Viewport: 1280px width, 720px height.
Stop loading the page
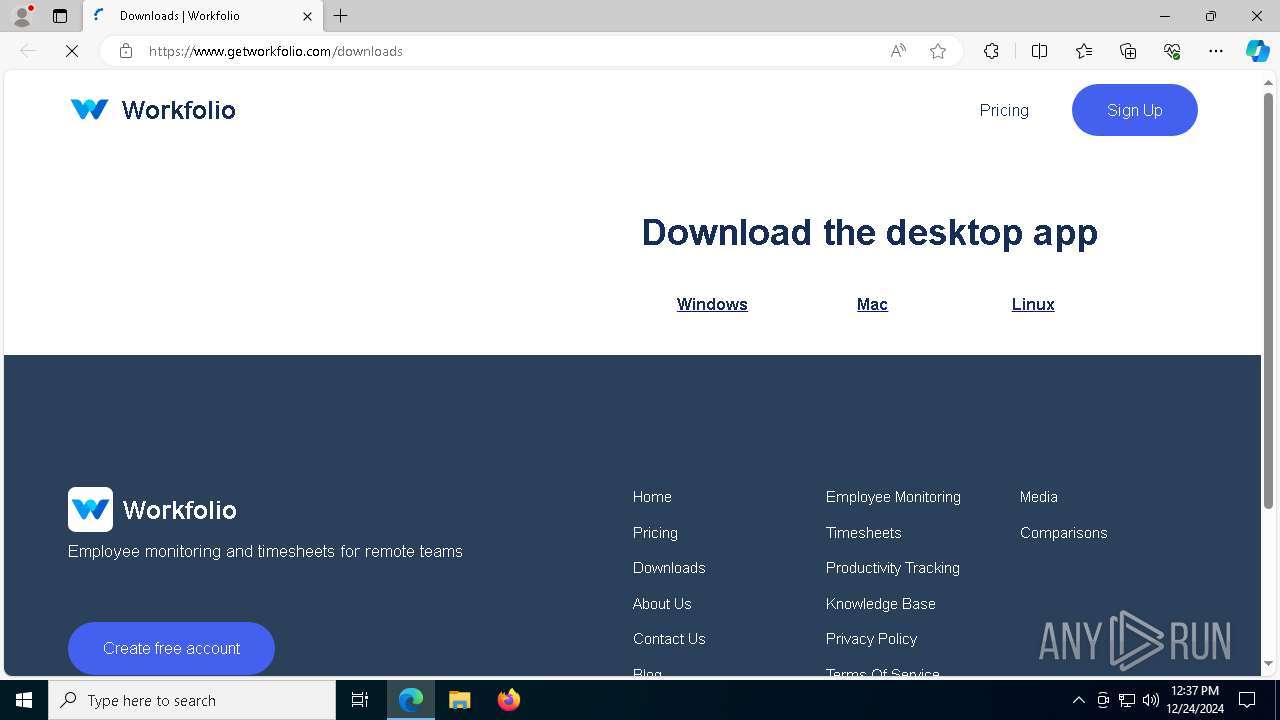72,51
